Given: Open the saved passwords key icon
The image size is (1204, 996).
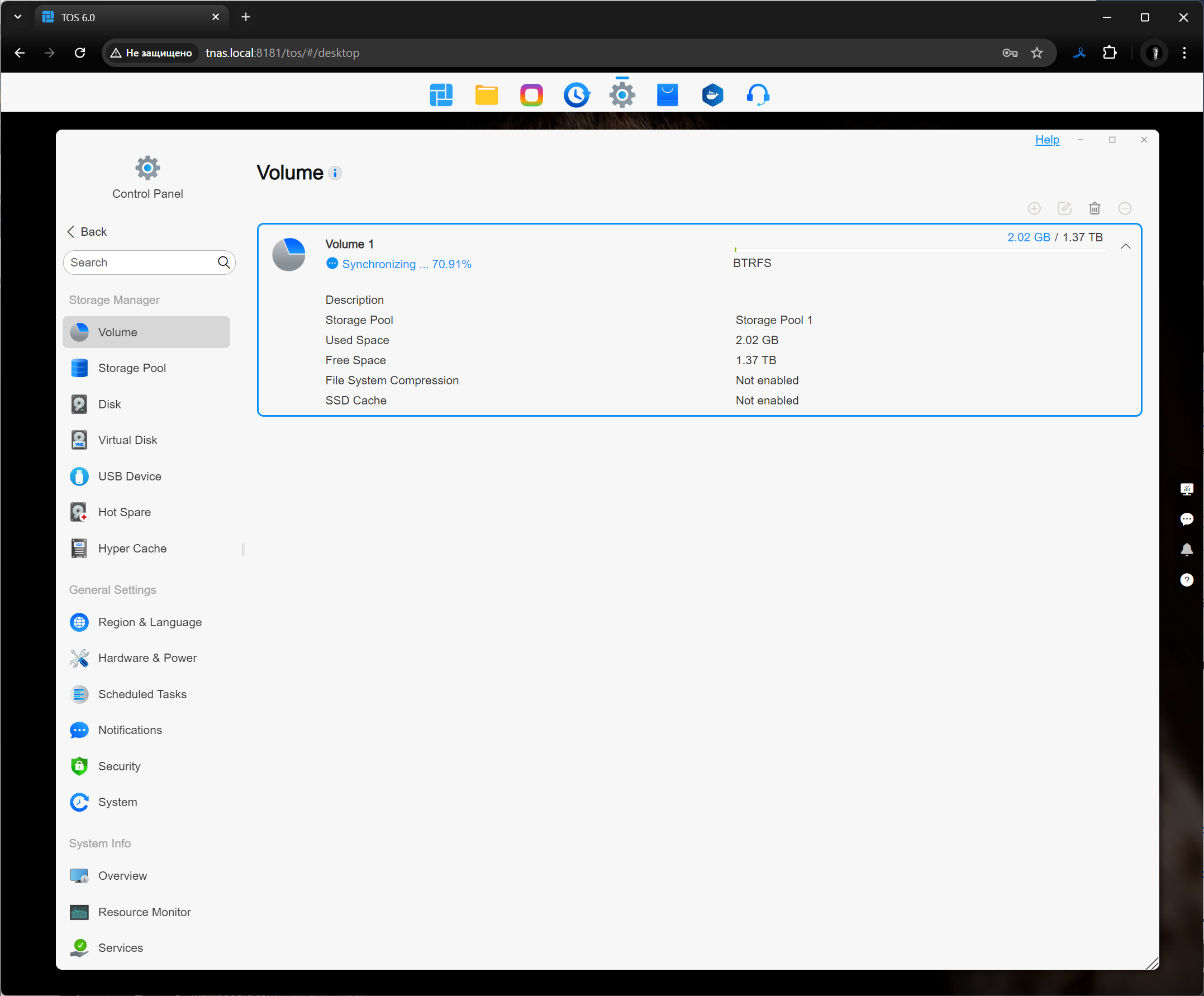Looking at the screenshot, I should click(1010, 53).
